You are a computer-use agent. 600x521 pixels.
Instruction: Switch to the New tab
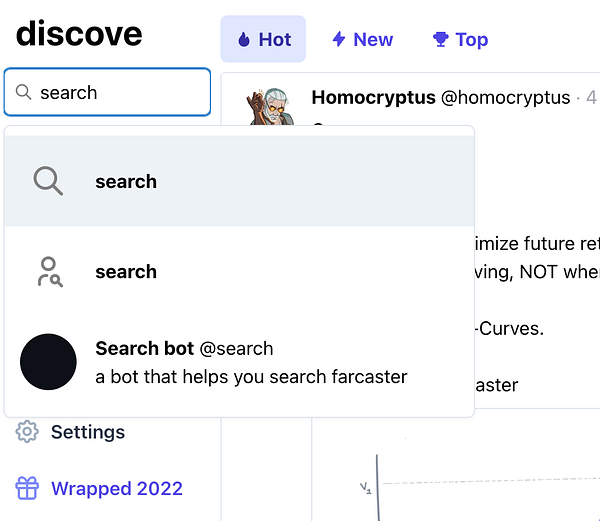pyautogui.click(x=361, y=40)
